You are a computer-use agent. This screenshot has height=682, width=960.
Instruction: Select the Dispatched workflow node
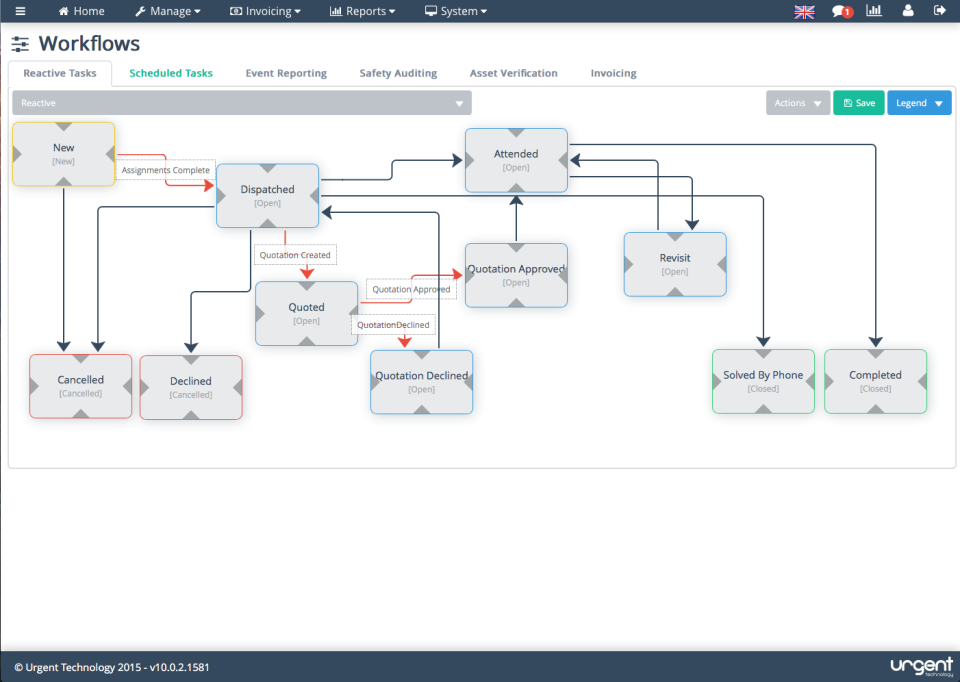[267, 195]
